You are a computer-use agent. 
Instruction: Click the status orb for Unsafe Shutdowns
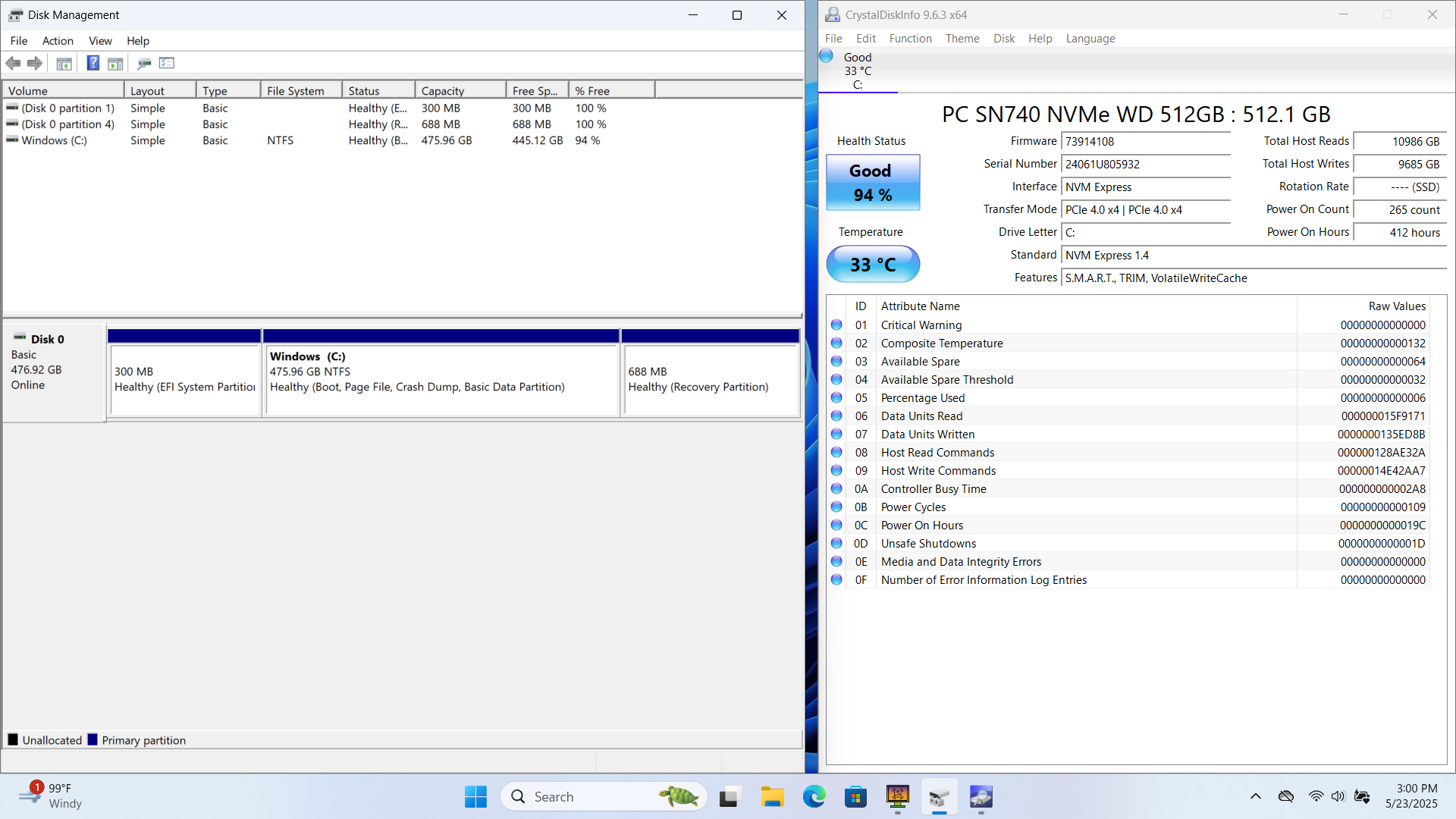836,543
